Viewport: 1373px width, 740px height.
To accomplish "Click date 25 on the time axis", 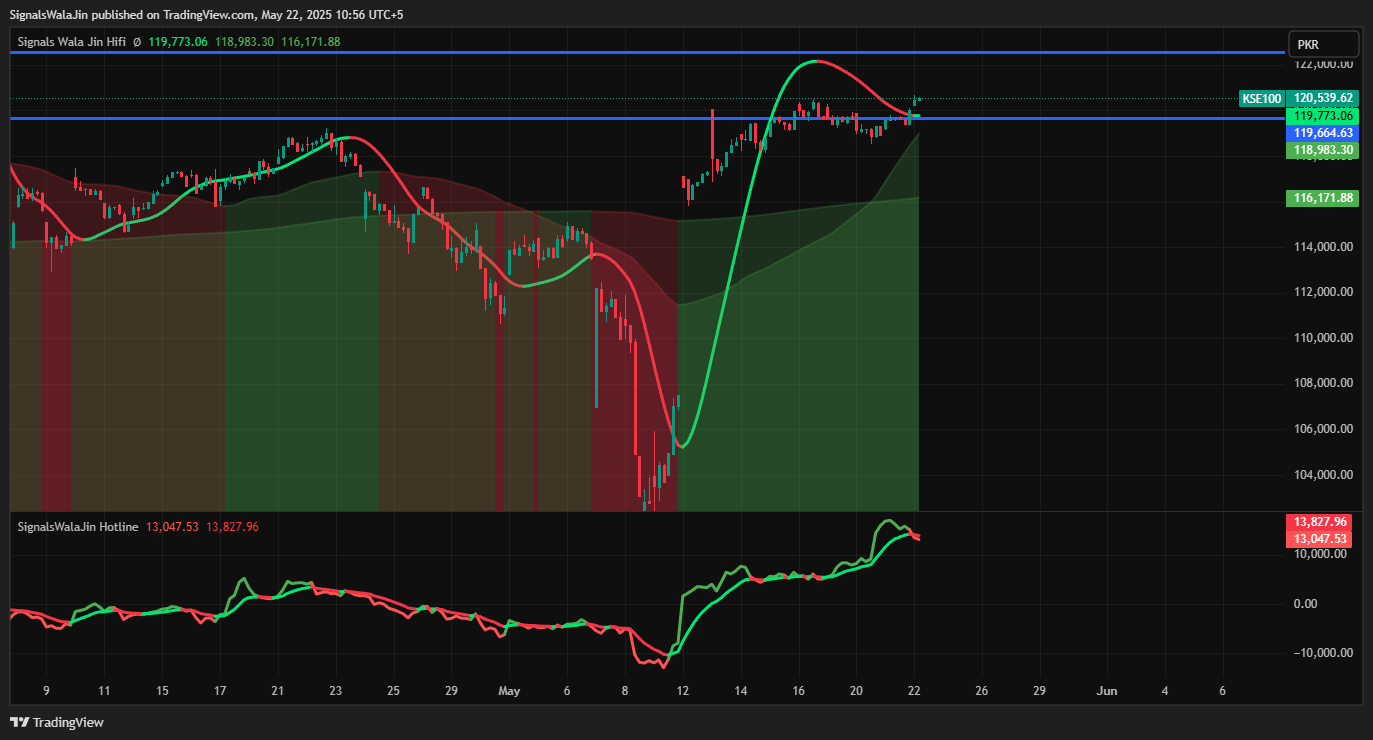I will pos(394,691).
